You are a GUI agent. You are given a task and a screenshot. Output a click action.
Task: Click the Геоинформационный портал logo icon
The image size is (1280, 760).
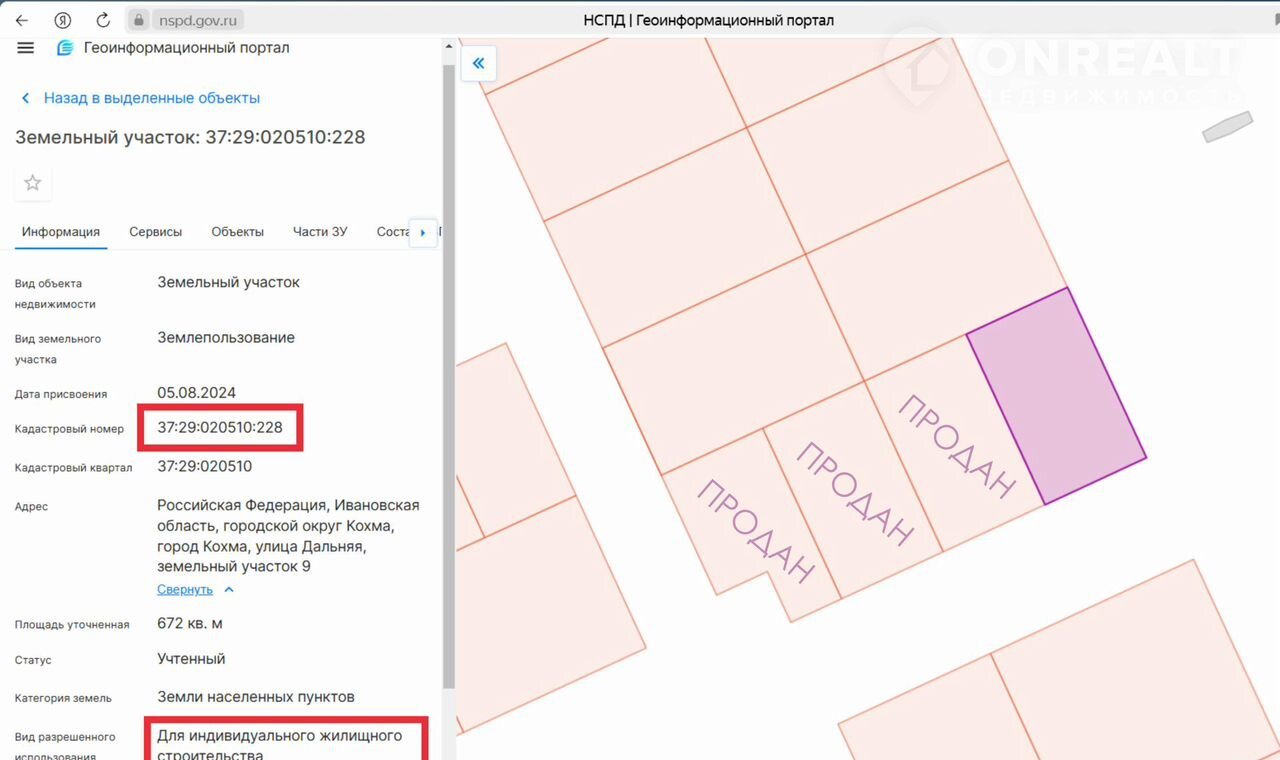(65, 48)
